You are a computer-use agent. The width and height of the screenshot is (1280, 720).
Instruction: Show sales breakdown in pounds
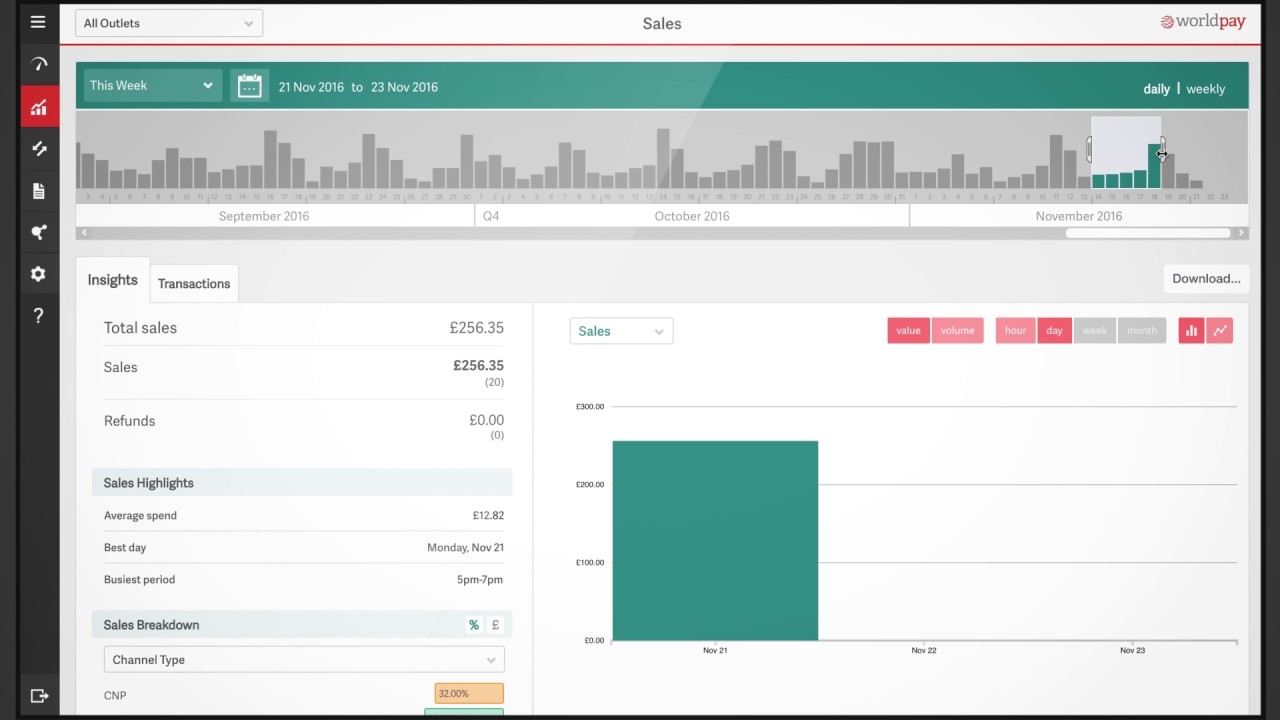(495, 625)
